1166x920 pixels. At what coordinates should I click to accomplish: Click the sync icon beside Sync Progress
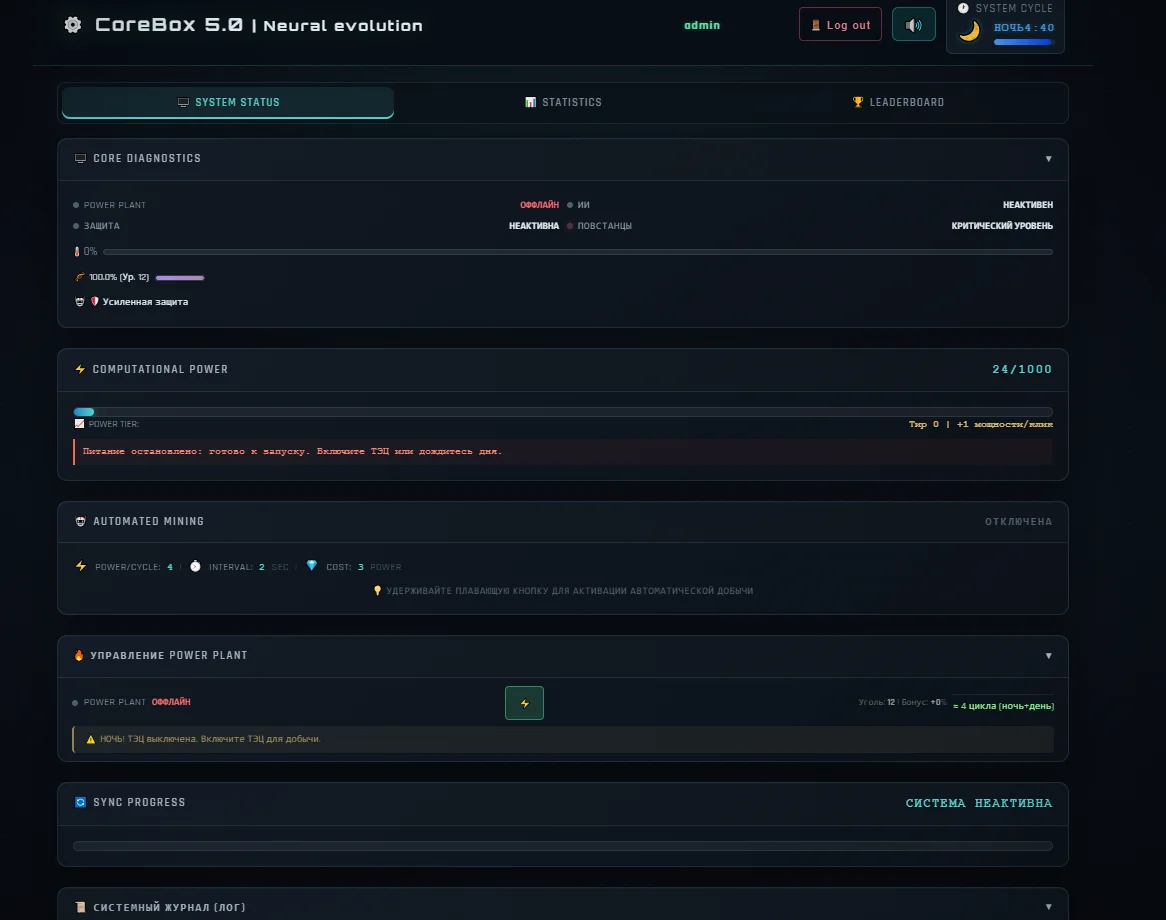[80, 802]
